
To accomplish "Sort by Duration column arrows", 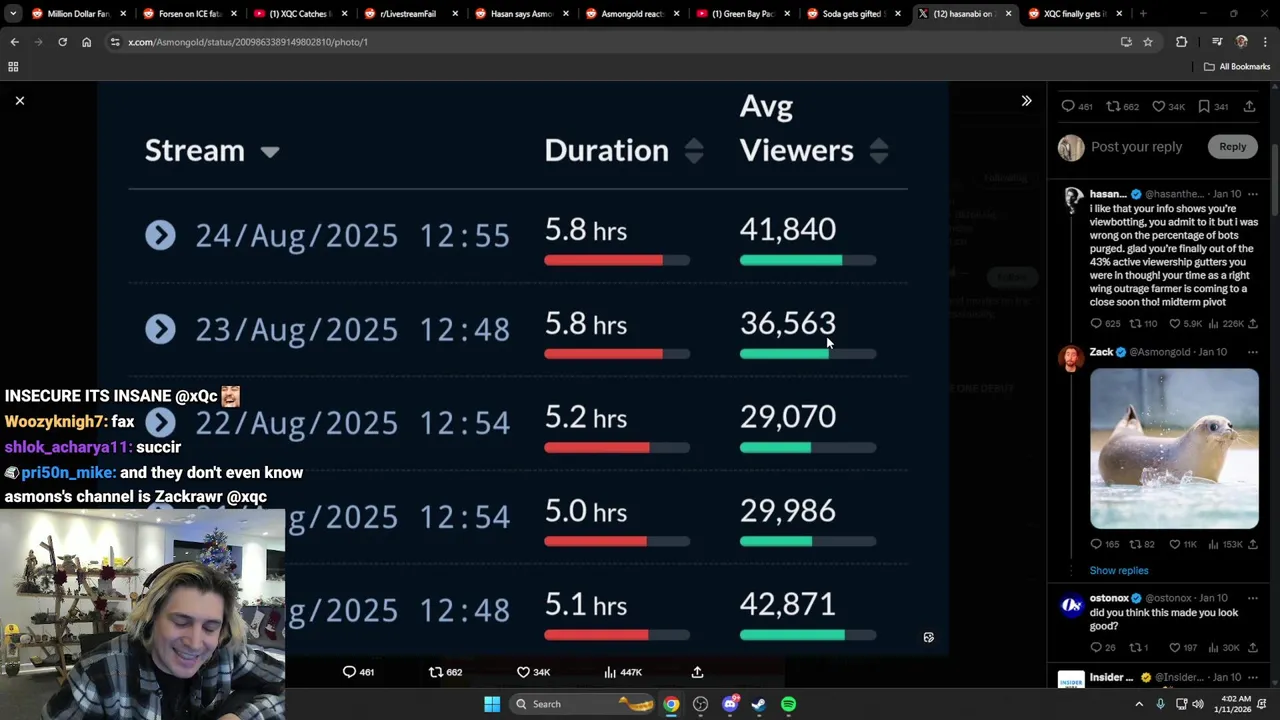I will tap(694, 151).
